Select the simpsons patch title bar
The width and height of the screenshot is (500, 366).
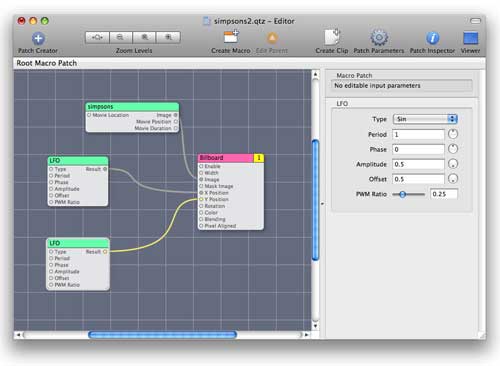[132, 107]
